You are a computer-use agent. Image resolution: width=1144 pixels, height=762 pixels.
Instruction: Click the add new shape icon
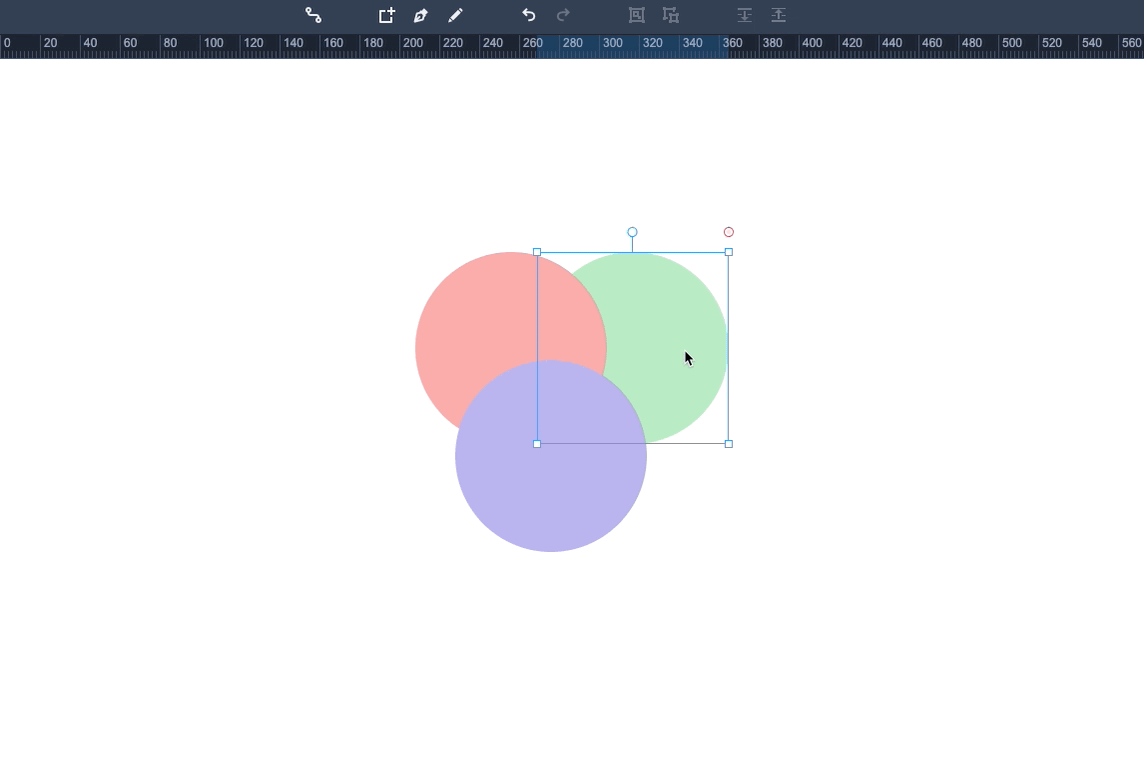[x=386, y=15]
